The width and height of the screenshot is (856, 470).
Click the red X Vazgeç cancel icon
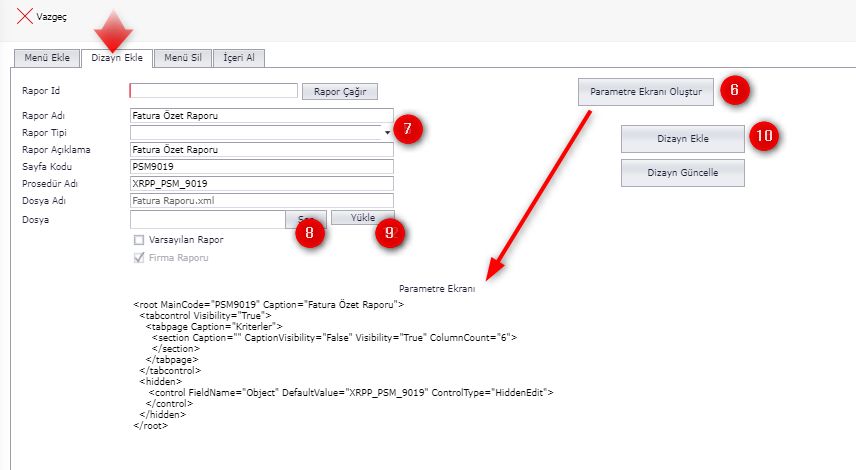[x=25, y=17]
